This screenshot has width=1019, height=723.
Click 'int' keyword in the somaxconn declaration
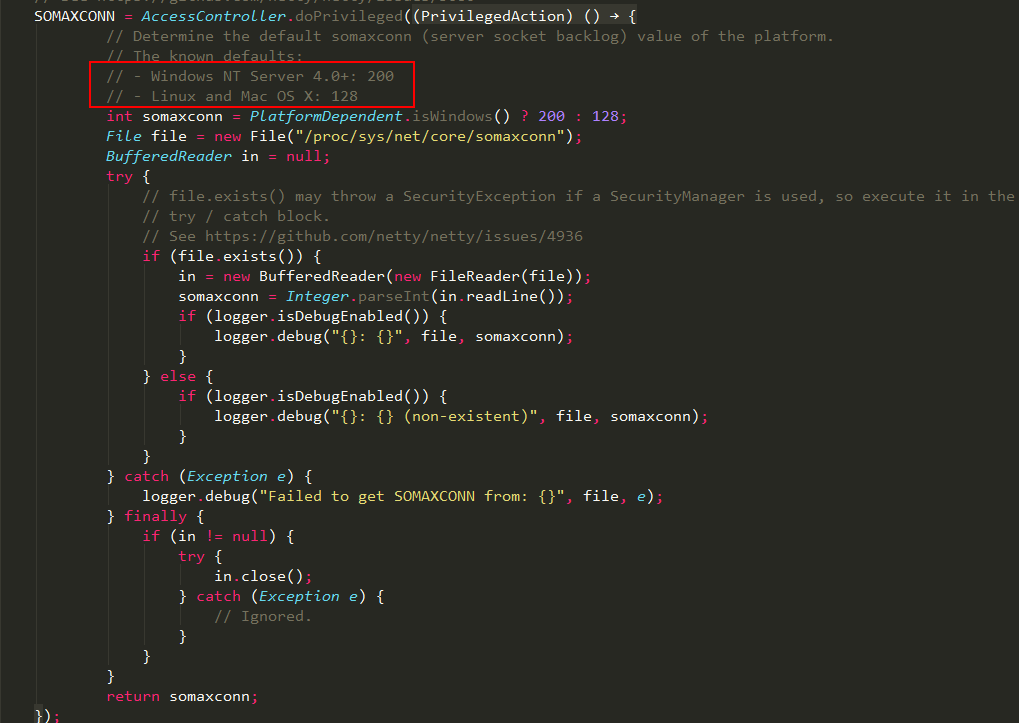pyautogui.click(x=120, y=116)
